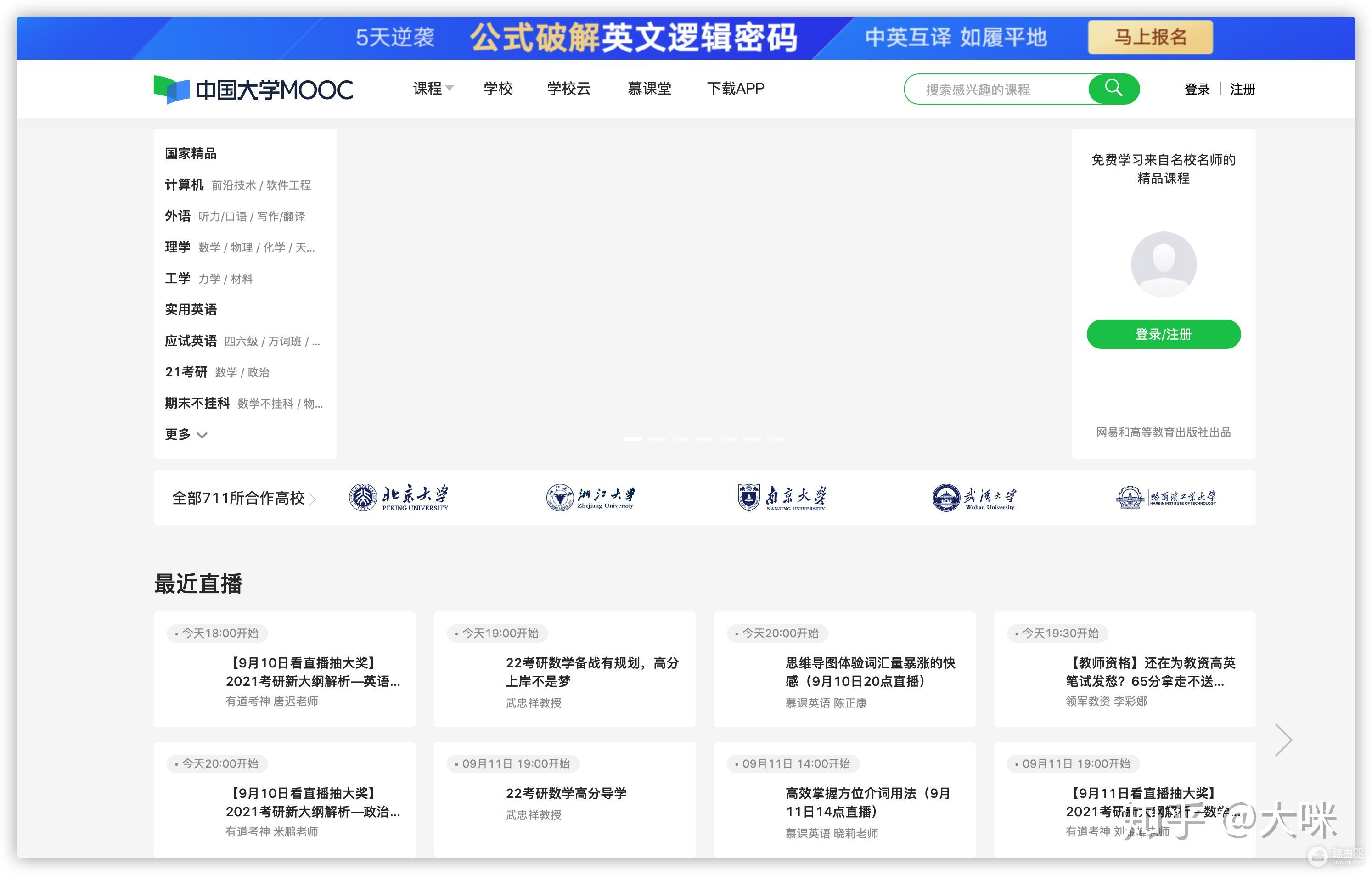Screen dimensions: 1372x875
Task: Click 软件工程 subcategory
Action: [288, 185]
